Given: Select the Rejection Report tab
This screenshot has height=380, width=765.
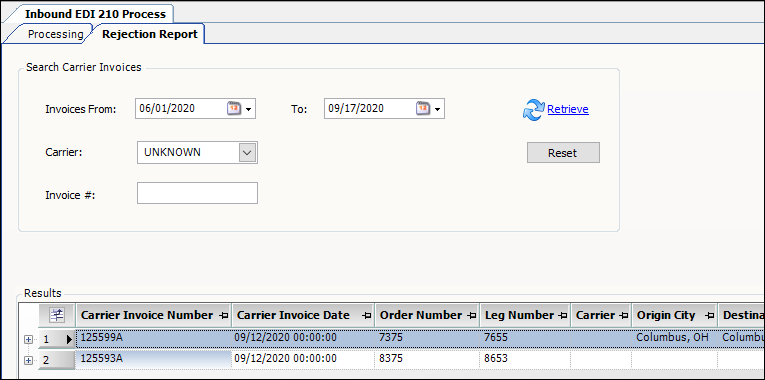Looking at the screenshot, I should [150, 34].
